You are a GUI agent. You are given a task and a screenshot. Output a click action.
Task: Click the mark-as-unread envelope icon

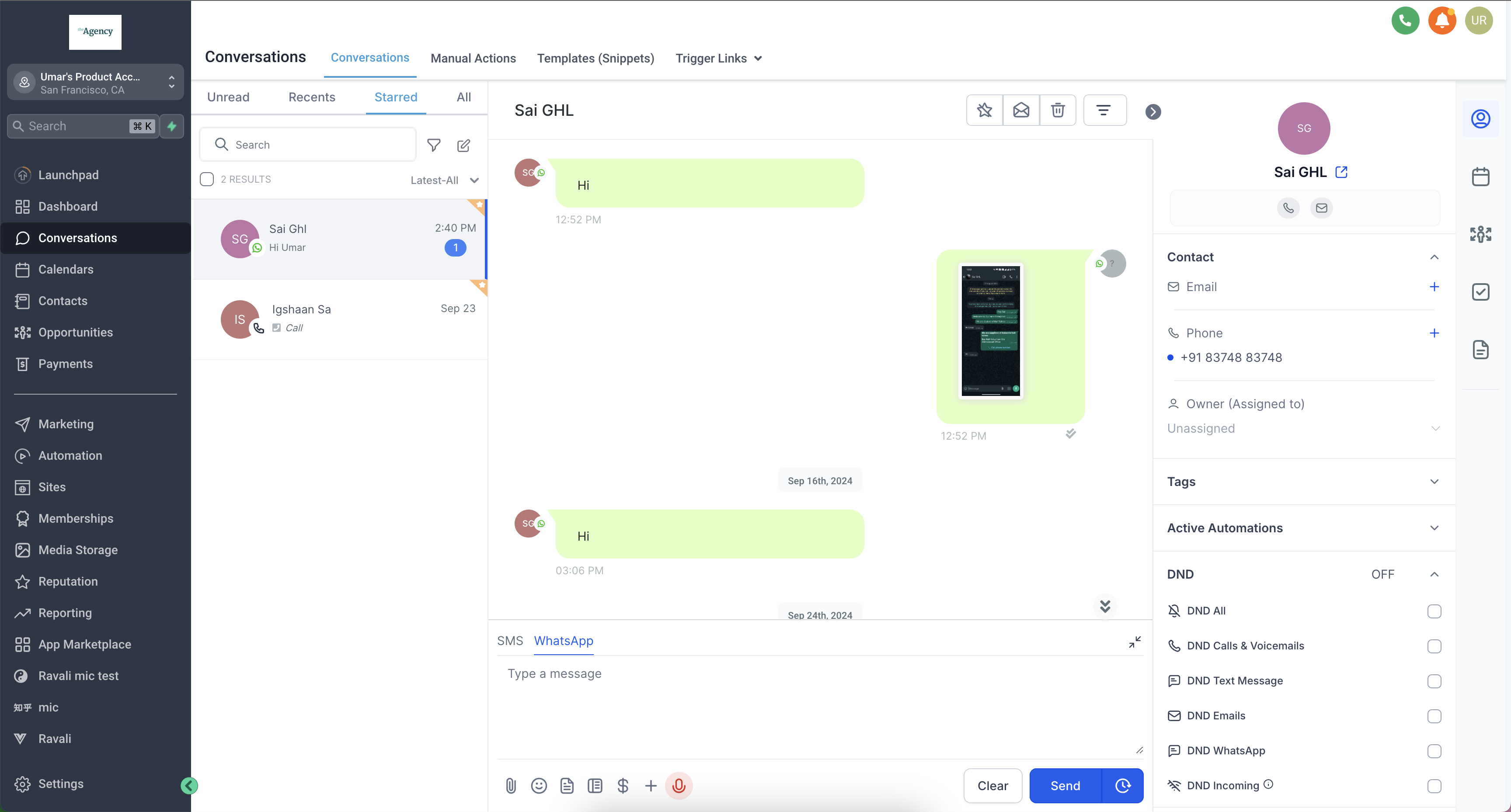tap(1020, 110)
